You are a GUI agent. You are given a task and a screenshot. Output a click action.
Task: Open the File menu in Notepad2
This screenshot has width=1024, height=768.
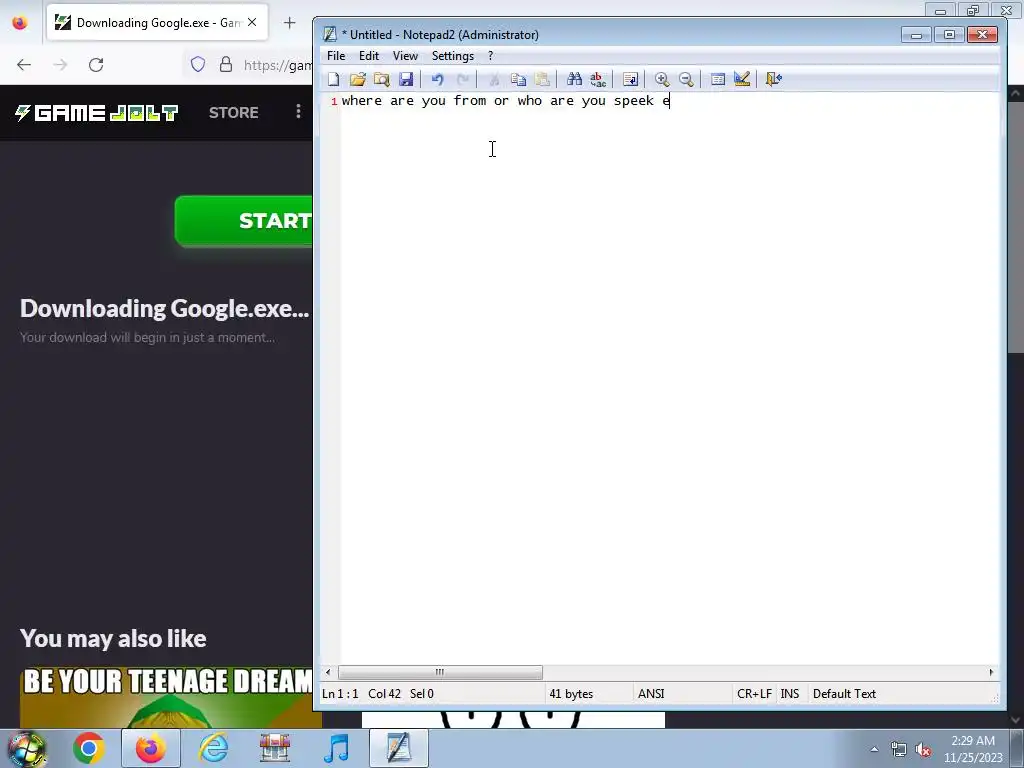[336, 56]
